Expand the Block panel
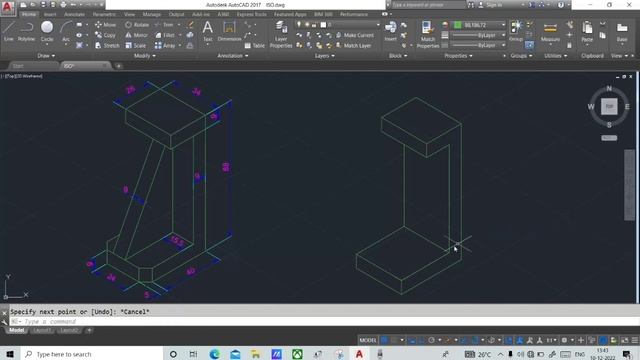The image size is (640, 360). coord(398,56)
